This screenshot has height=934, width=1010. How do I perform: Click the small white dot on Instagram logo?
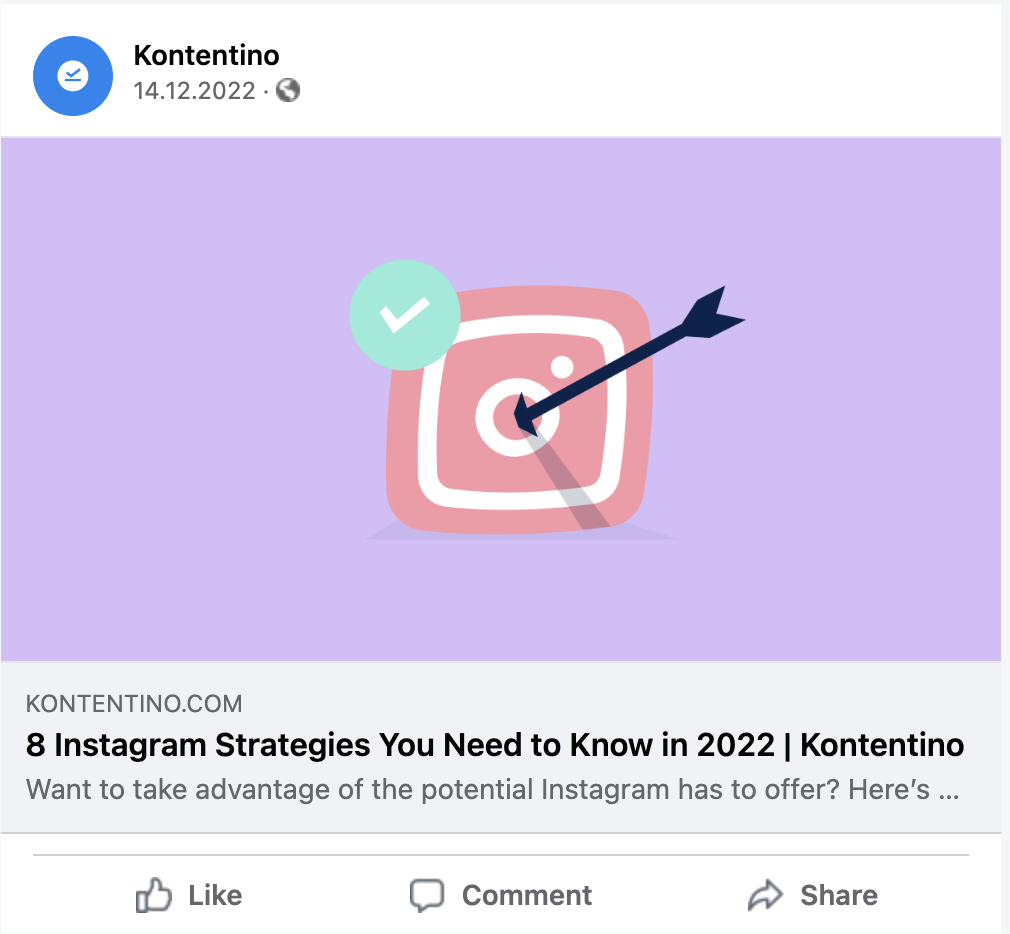[562, 367]
